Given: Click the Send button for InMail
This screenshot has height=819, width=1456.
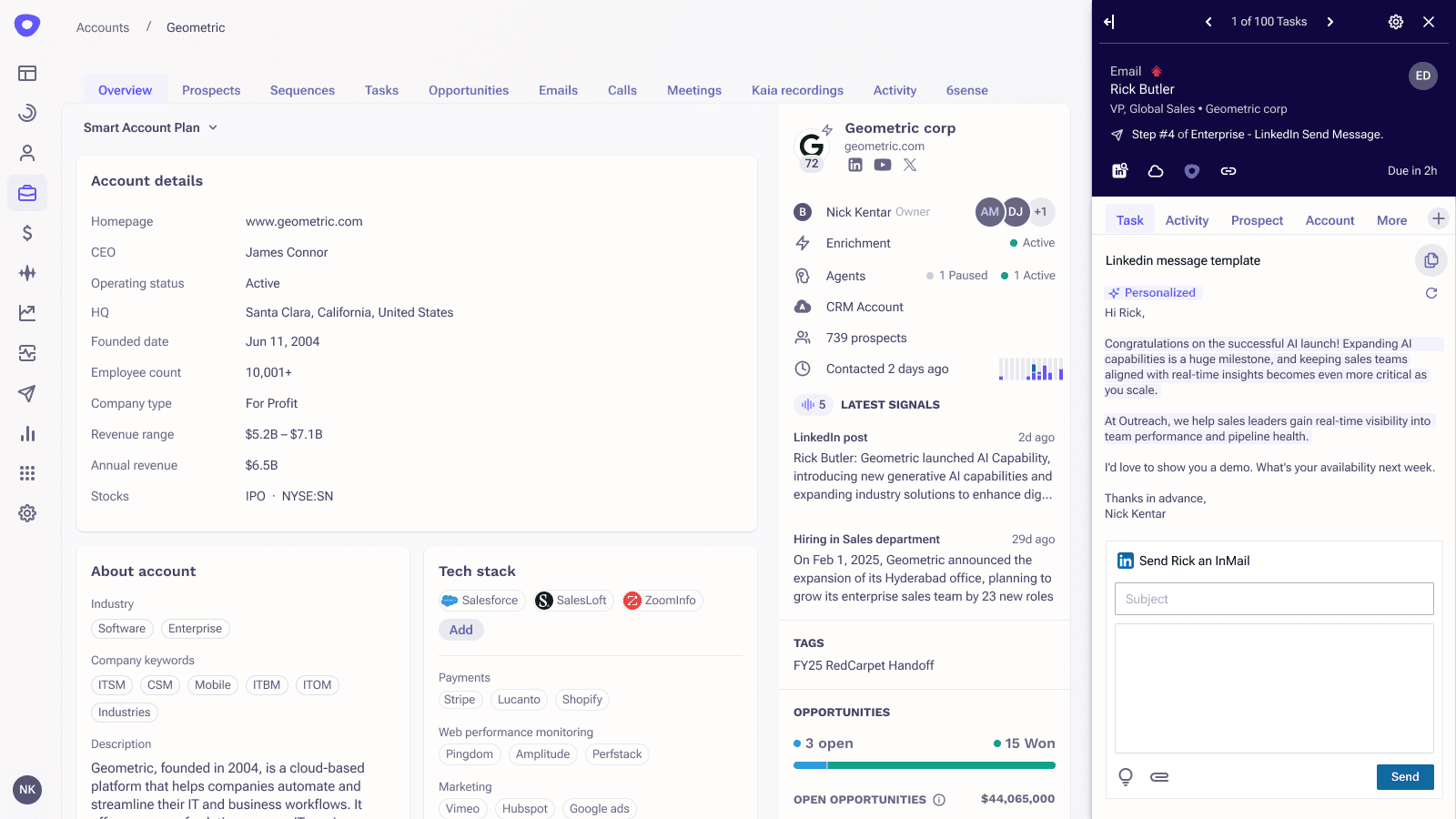Looking at the screenshot, I should click(1404, 777).
